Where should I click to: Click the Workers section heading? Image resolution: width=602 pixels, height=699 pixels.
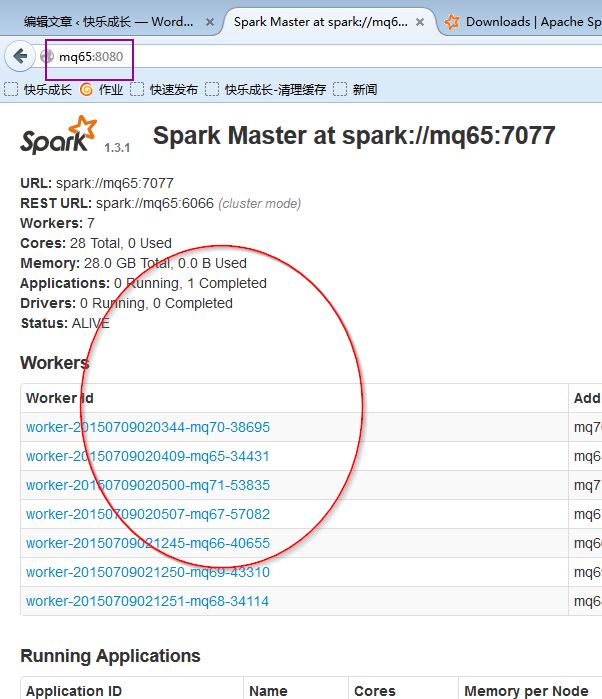(55, 363)
